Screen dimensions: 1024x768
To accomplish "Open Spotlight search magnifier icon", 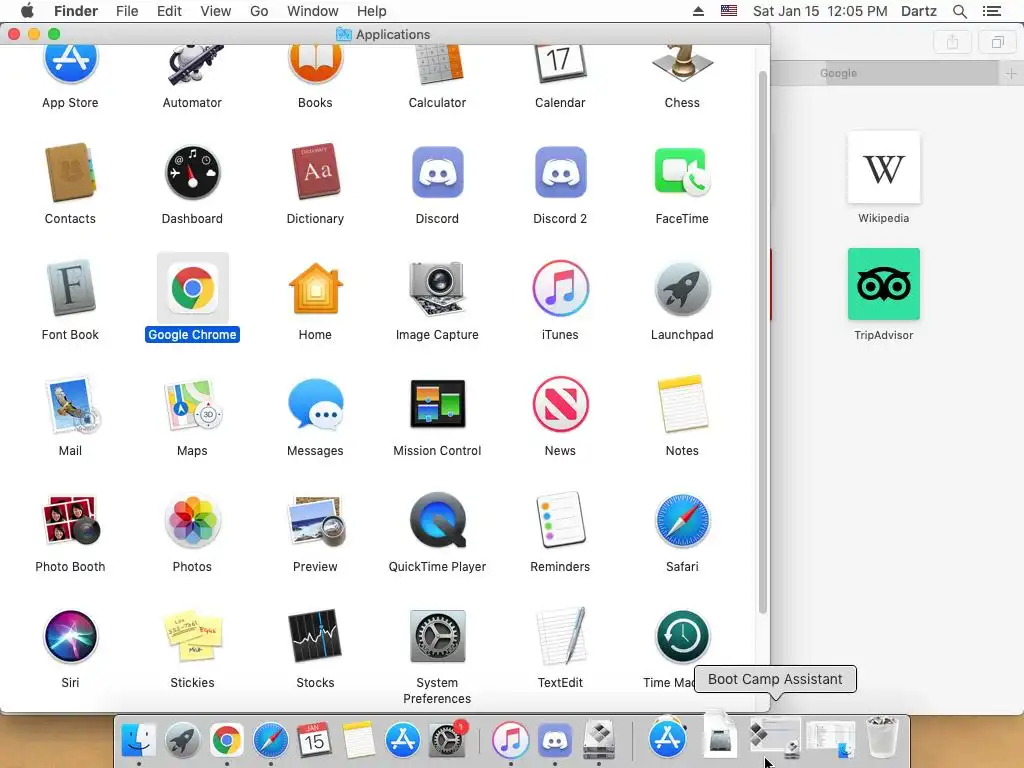I will coord(960,11).
